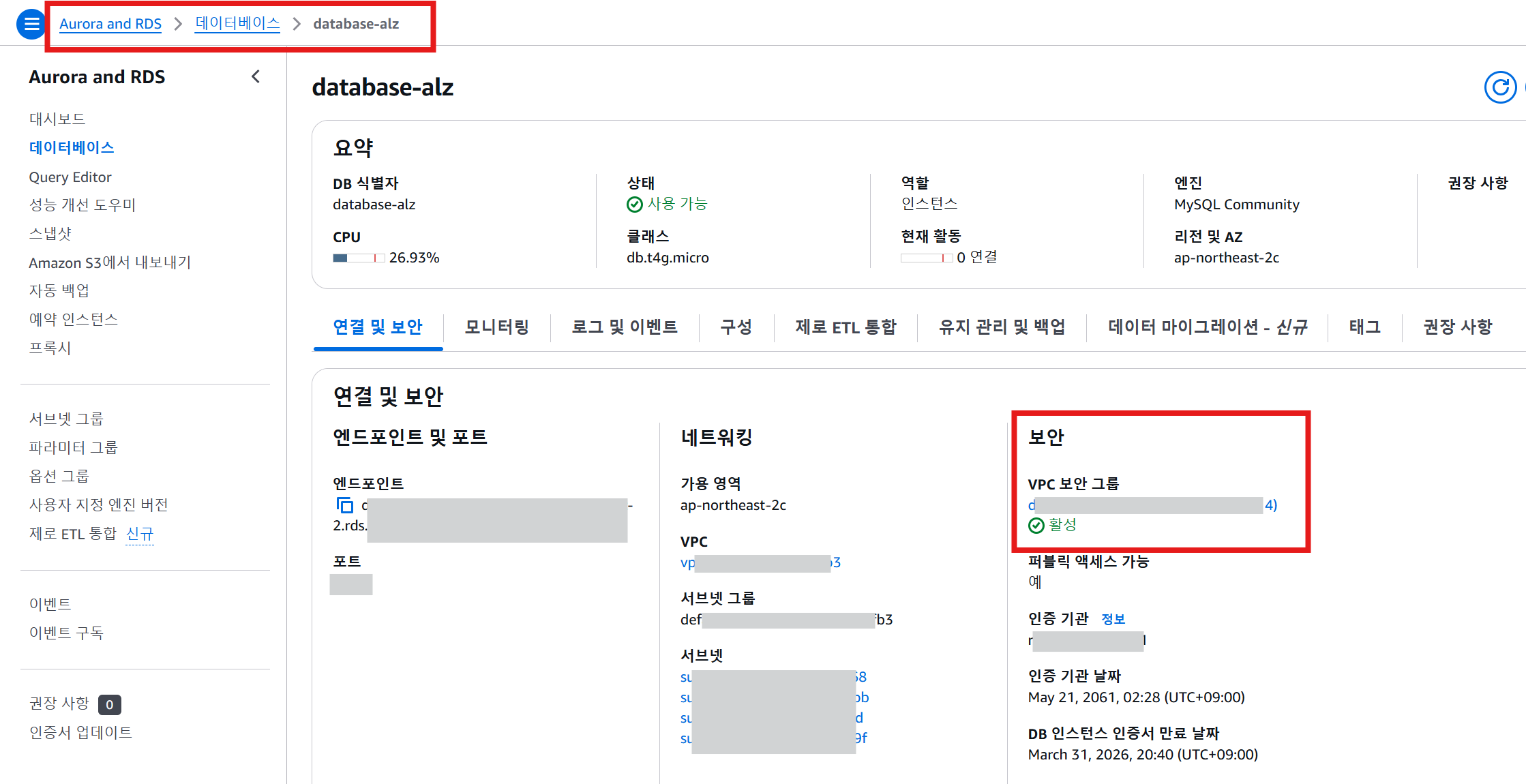This screenshot has width=1526, height=784.
Task: Switch to the 모니터링 tab
Action: [496, 327]
